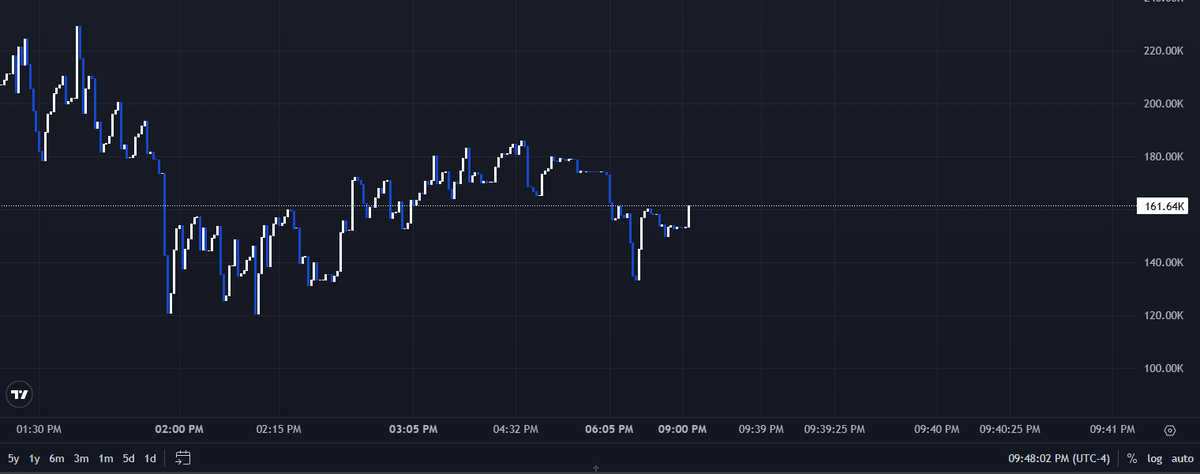The image size is (1200, 474).
Task: Open the go-to-date calendar icon
Action: click(183, 458)
